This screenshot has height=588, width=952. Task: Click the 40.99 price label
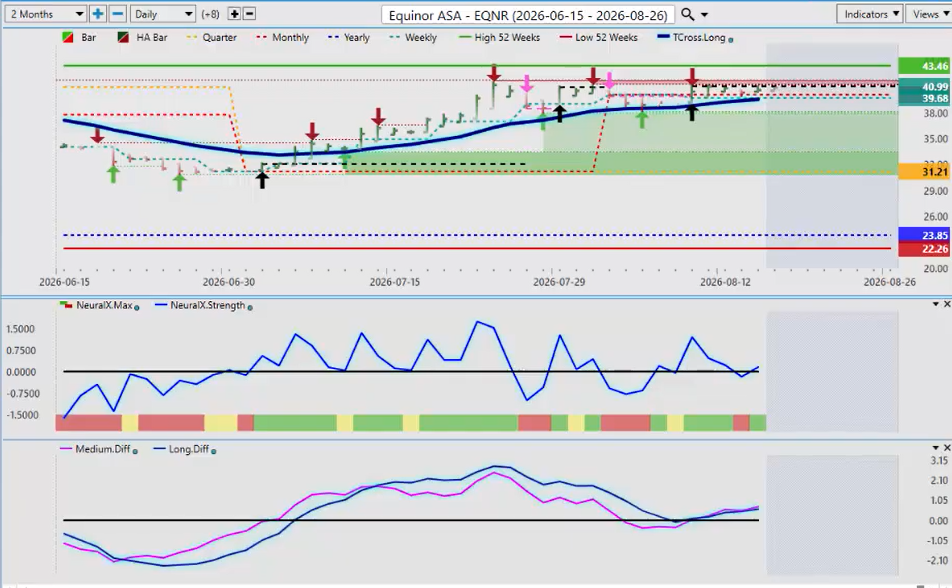coord(923,86)
